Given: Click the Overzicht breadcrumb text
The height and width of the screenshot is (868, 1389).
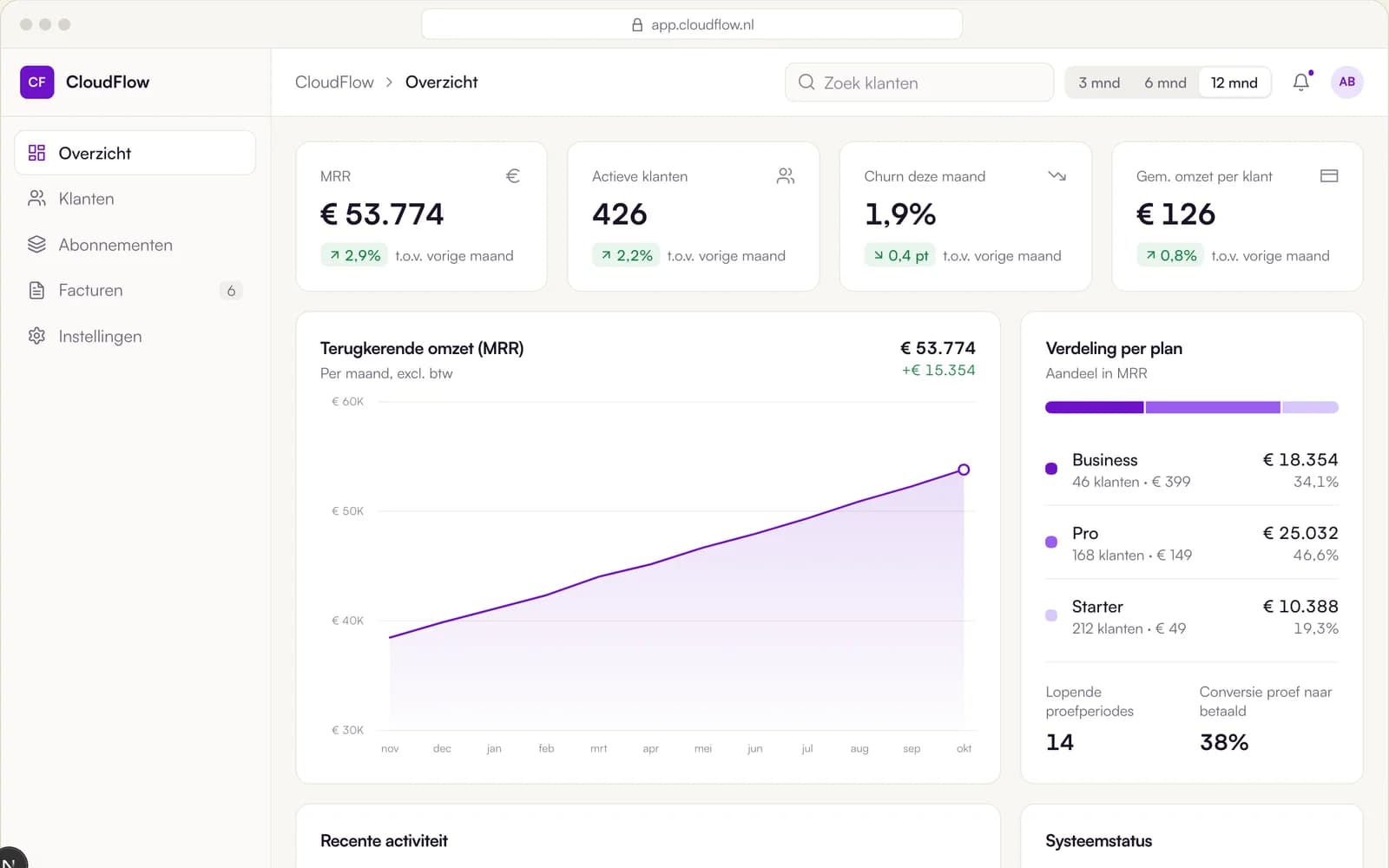Looking at the screenshot, I should click(441, 82).
